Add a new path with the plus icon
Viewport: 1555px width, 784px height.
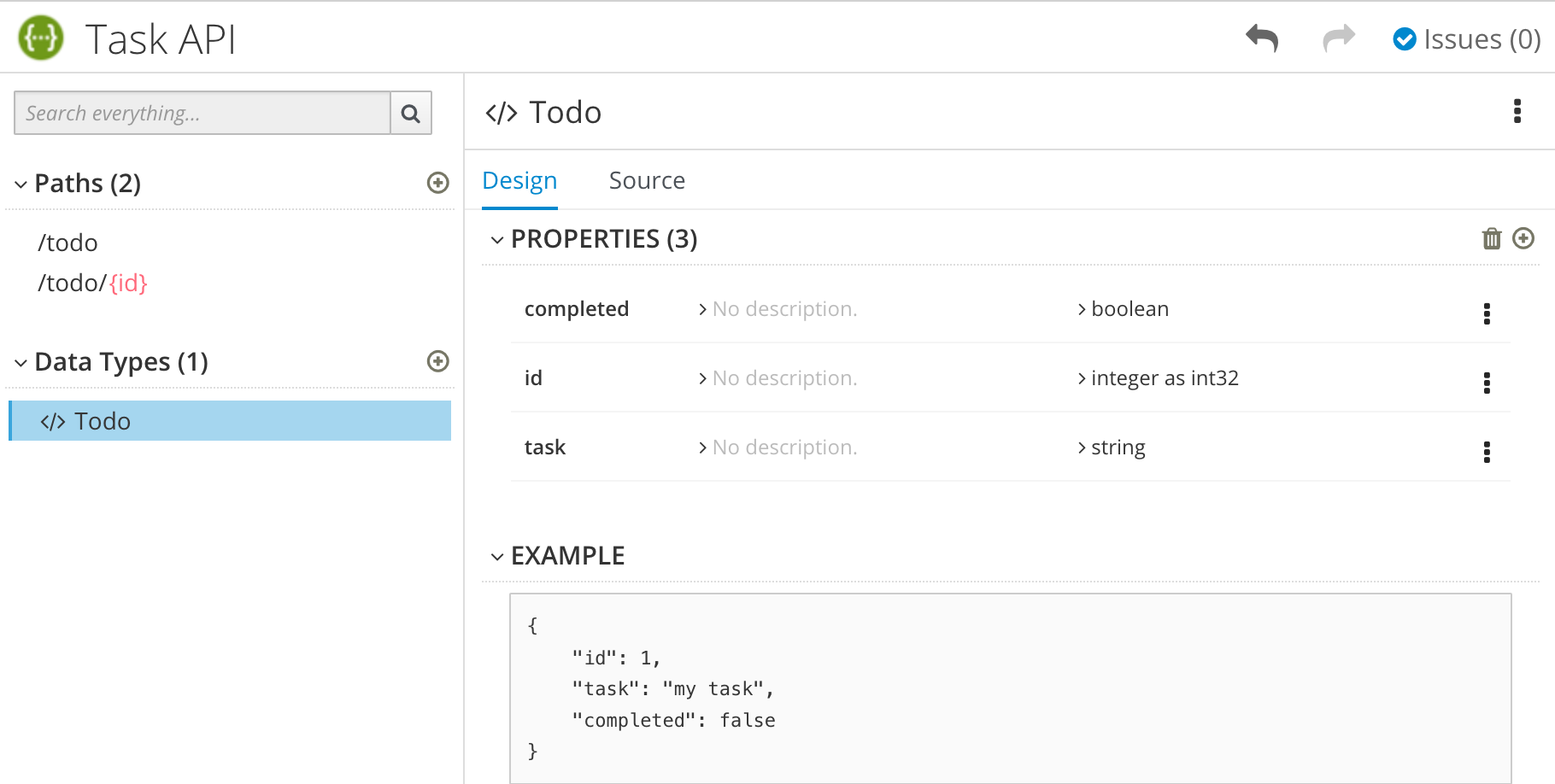click(x=437, y=183)
